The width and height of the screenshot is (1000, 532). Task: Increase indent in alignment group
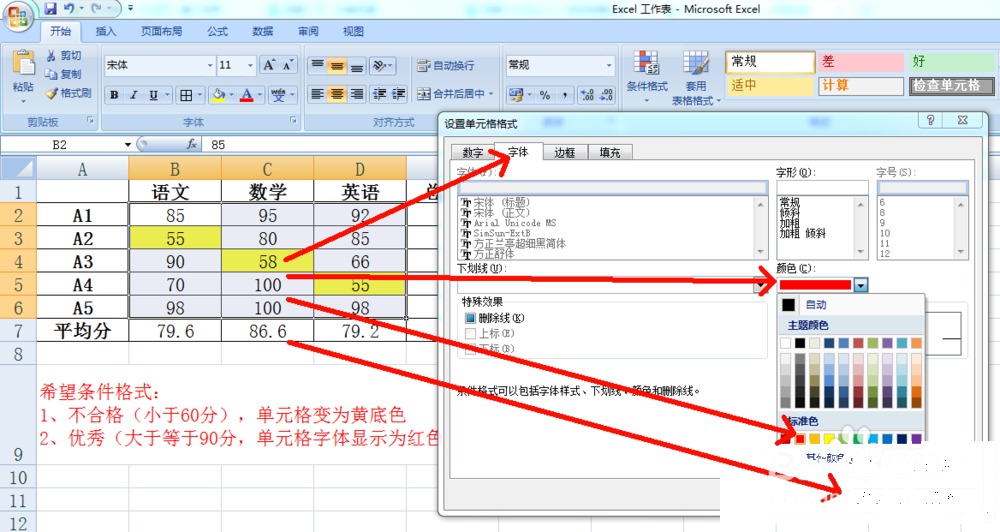[x=399, y=94]
